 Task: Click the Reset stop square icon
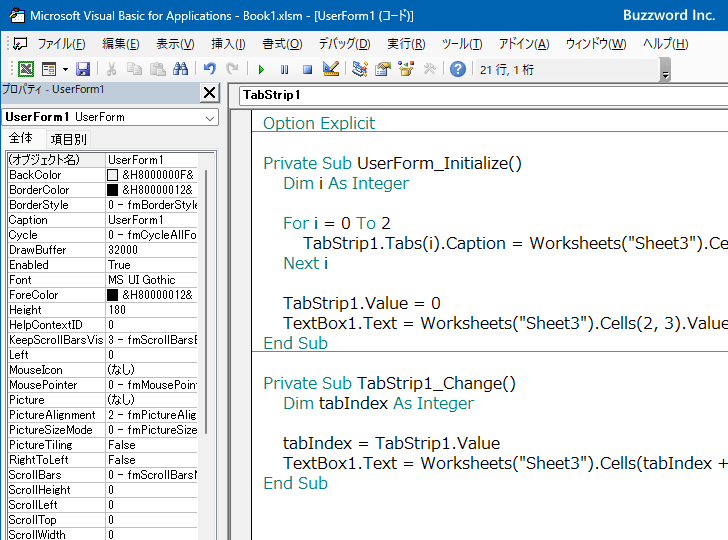[307, 70]
